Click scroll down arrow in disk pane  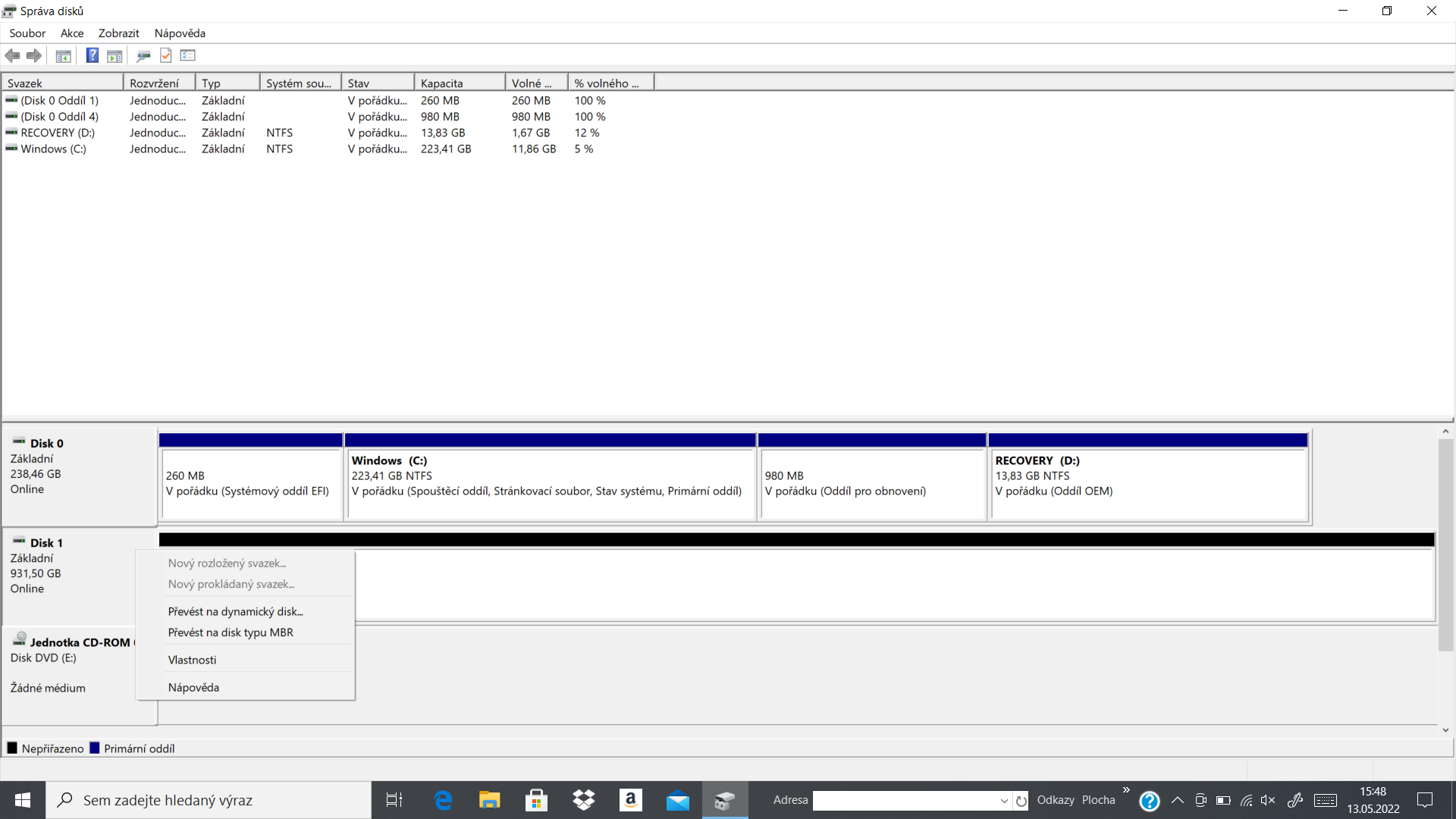pos(1445,730)
